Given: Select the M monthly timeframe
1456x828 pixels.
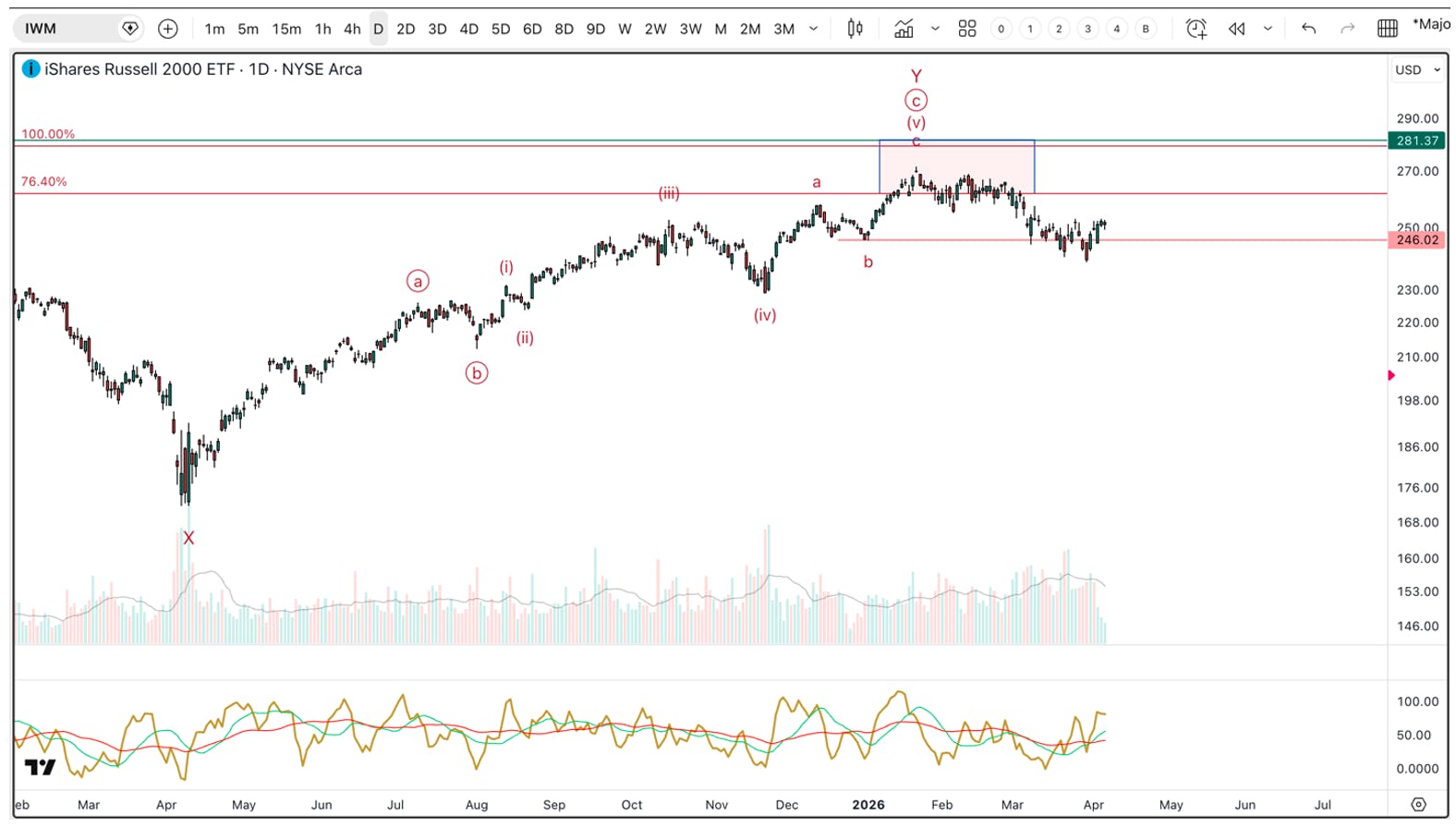Looking at the screenshot, I should (x=721, y=29).
